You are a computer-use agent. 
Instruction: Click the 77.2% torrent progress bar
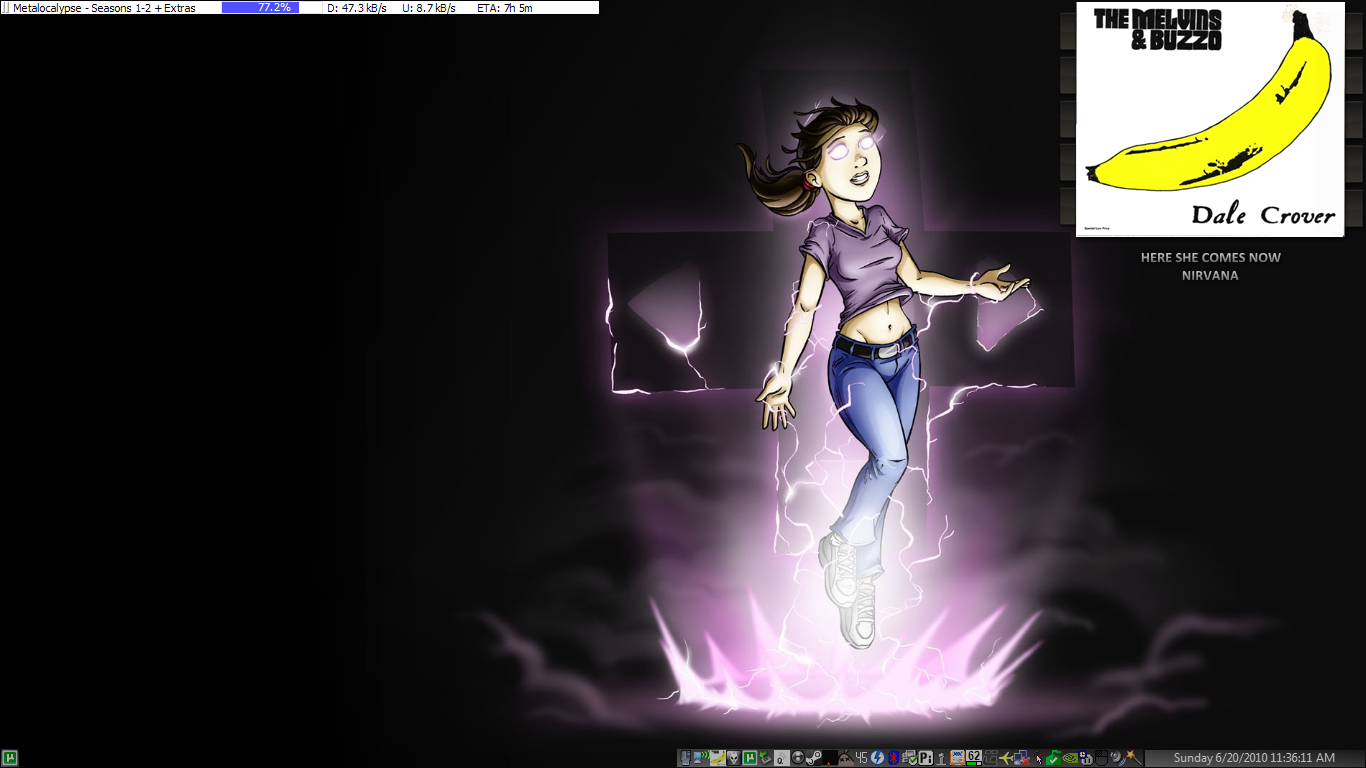271,7
